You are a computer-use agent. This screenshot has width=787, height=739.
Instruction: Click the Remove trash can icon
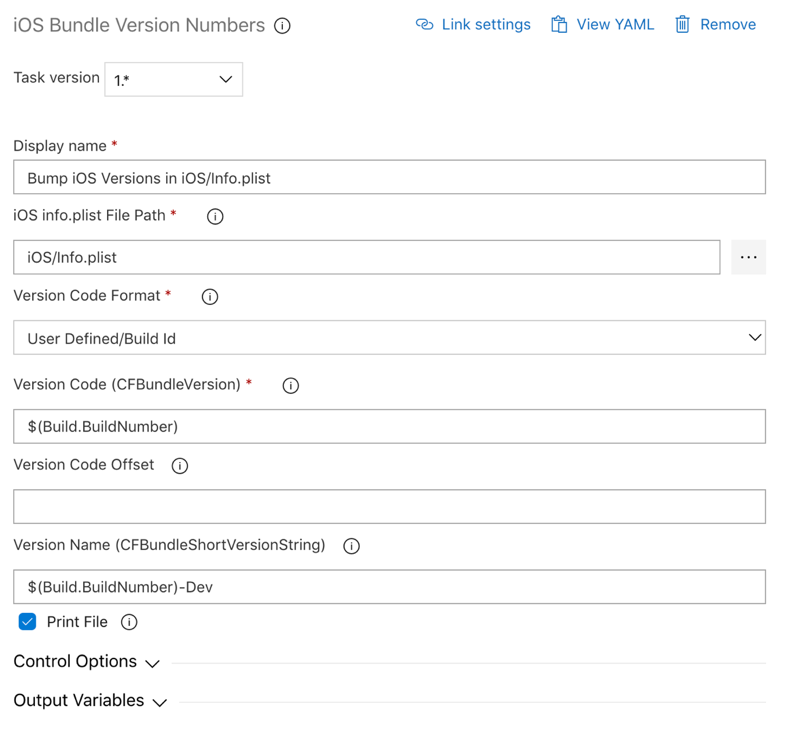[682, 25]
